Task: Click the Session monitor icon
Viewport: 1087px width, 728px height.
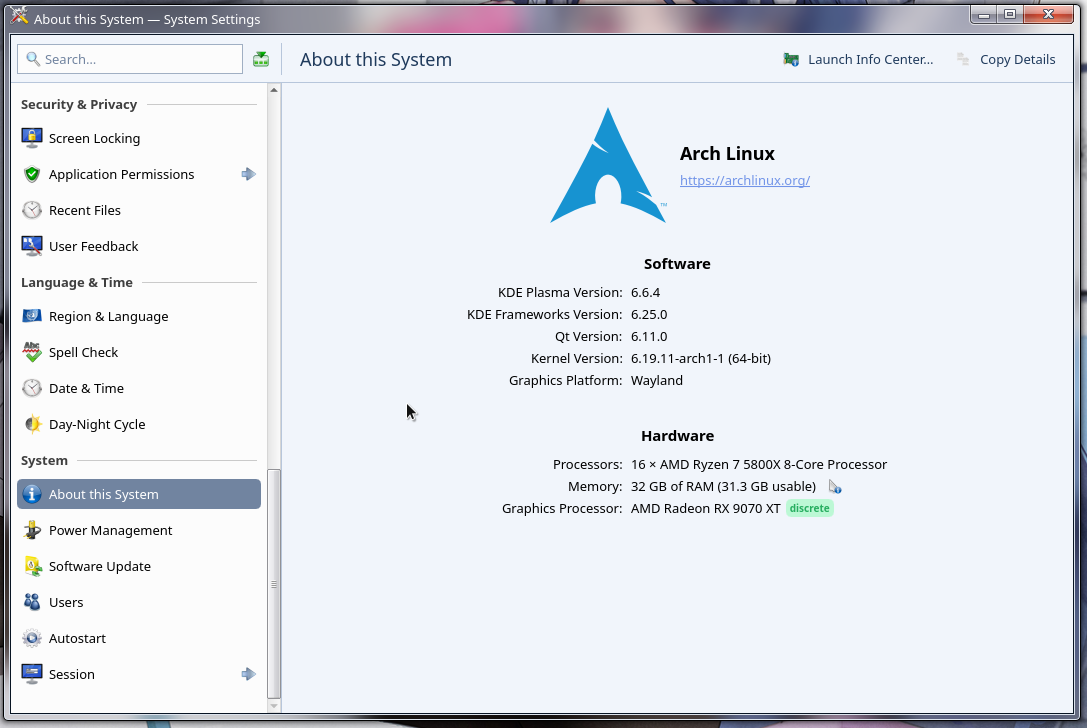Action: (x=32, y=674)
